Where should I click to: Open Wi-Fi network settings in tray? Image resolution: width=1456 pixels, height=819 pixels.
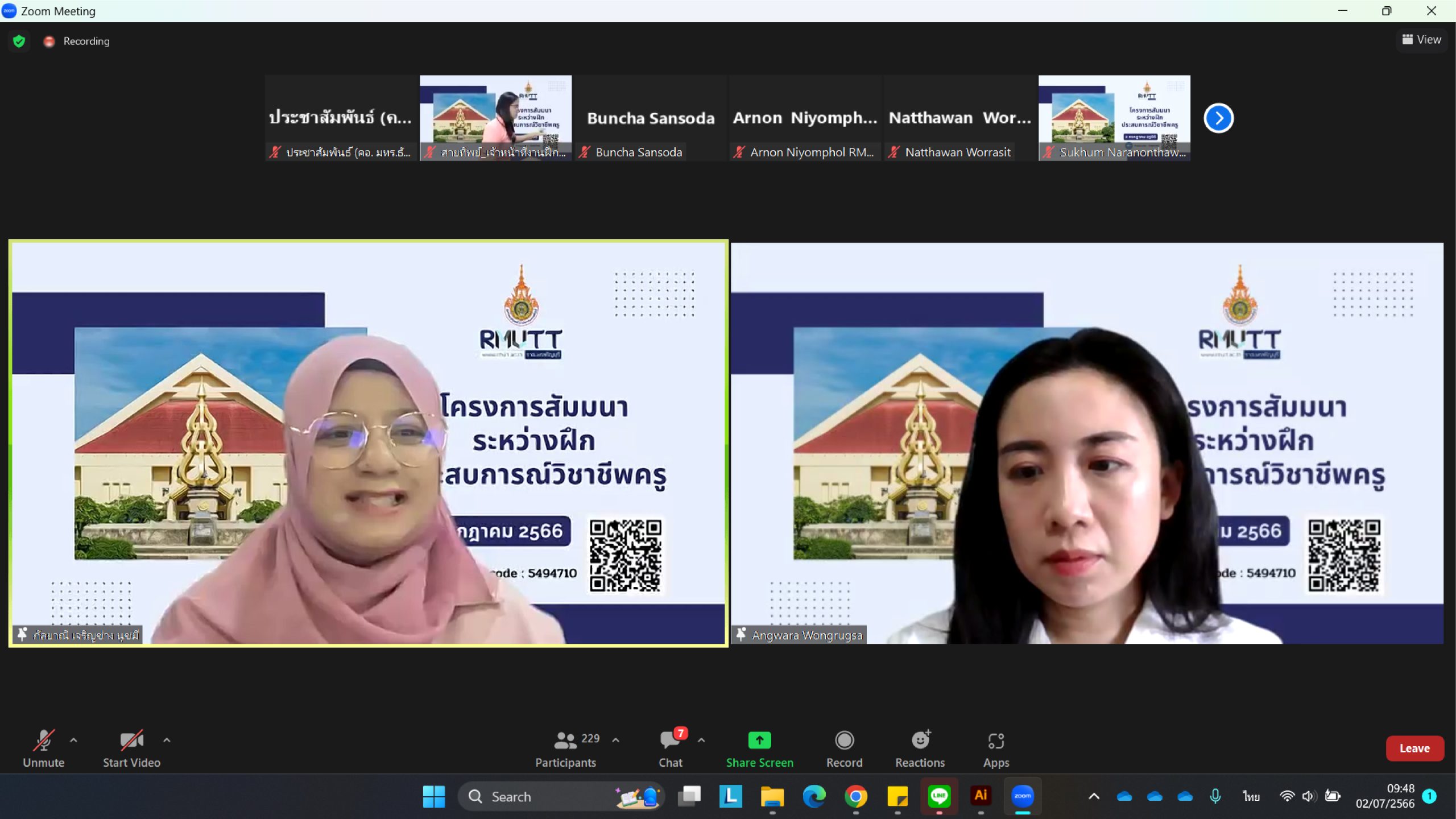(x=1287, y=796)
